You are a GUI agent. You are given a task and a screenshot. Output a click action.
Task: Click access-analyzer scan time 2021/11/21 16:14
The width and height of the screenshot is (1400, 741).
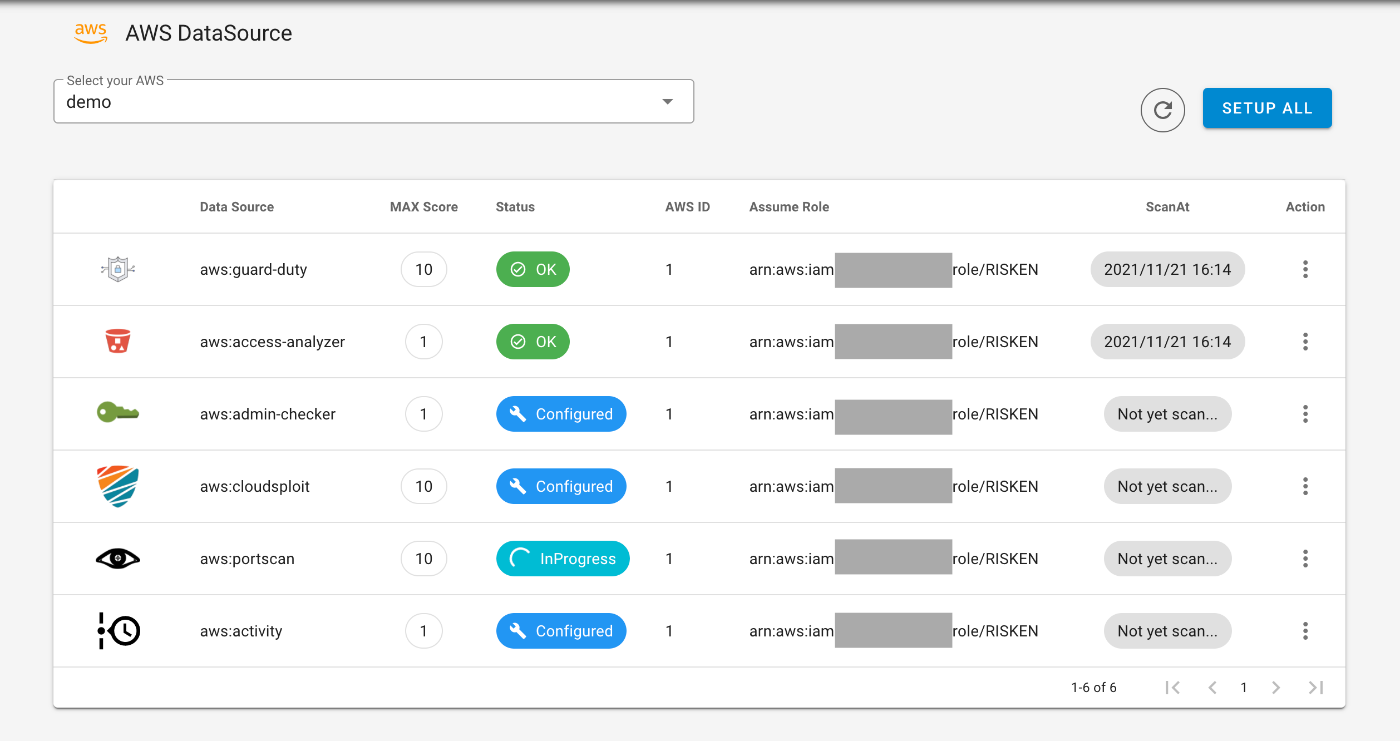point(1168,342)
